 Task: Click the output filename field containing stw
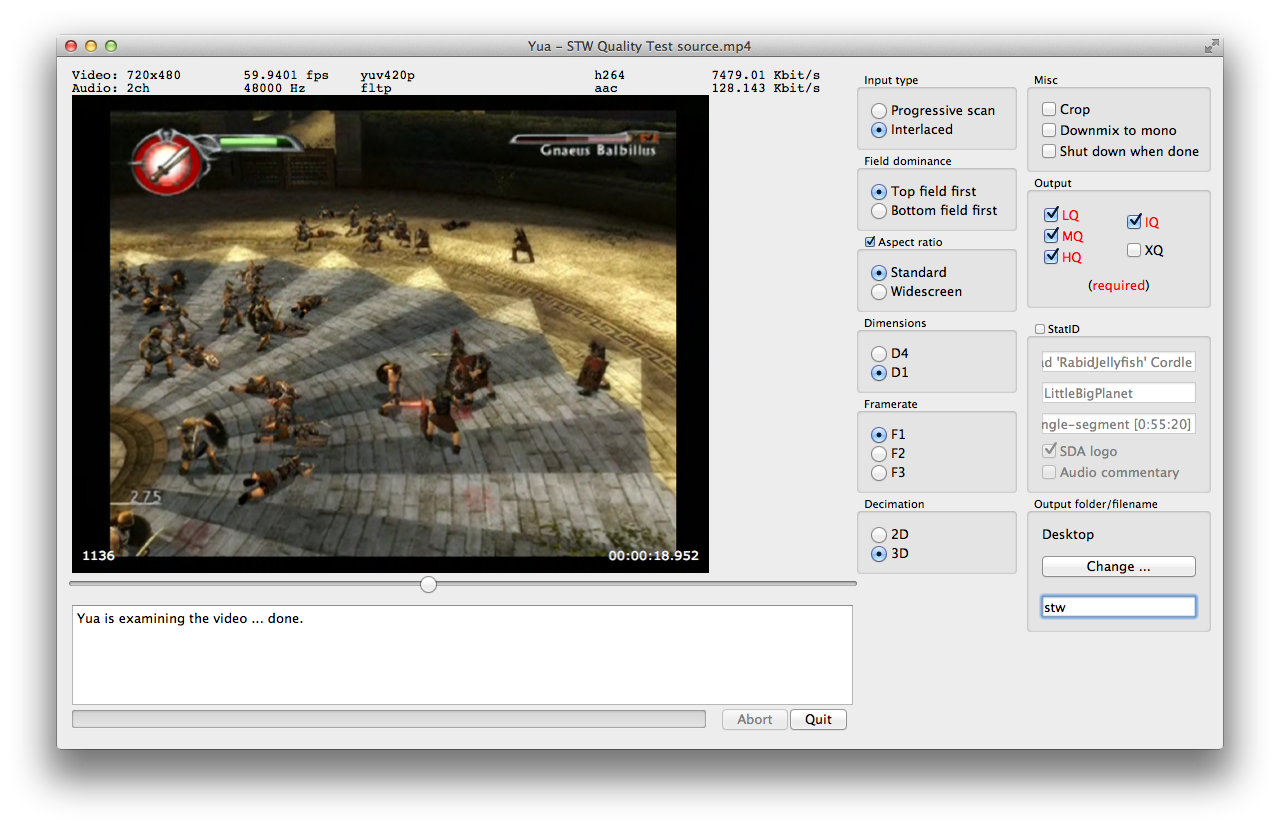point(1118,607)
